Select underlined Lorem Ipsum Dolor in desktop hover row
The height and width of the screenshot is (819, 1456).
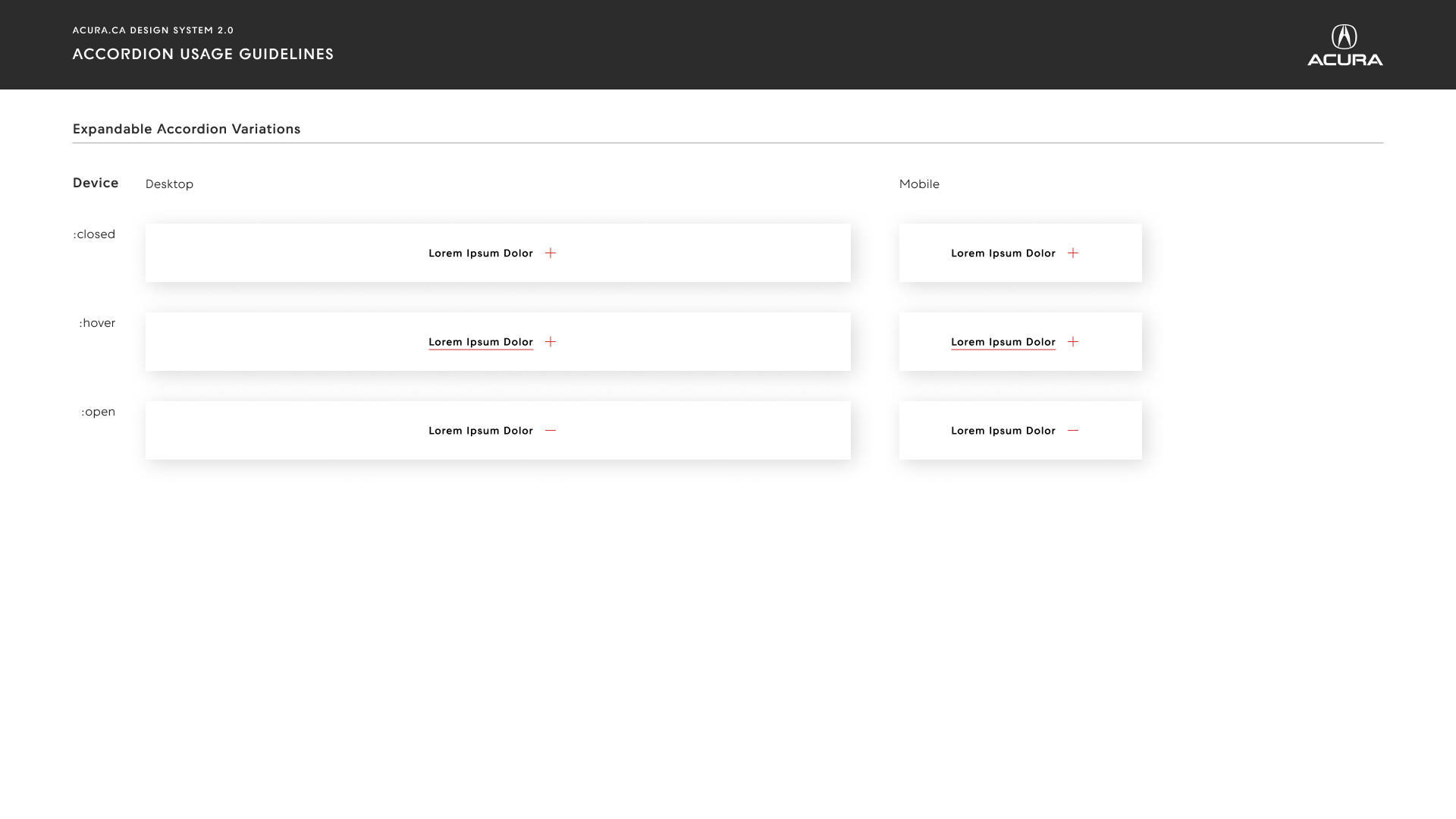(481, 343)
